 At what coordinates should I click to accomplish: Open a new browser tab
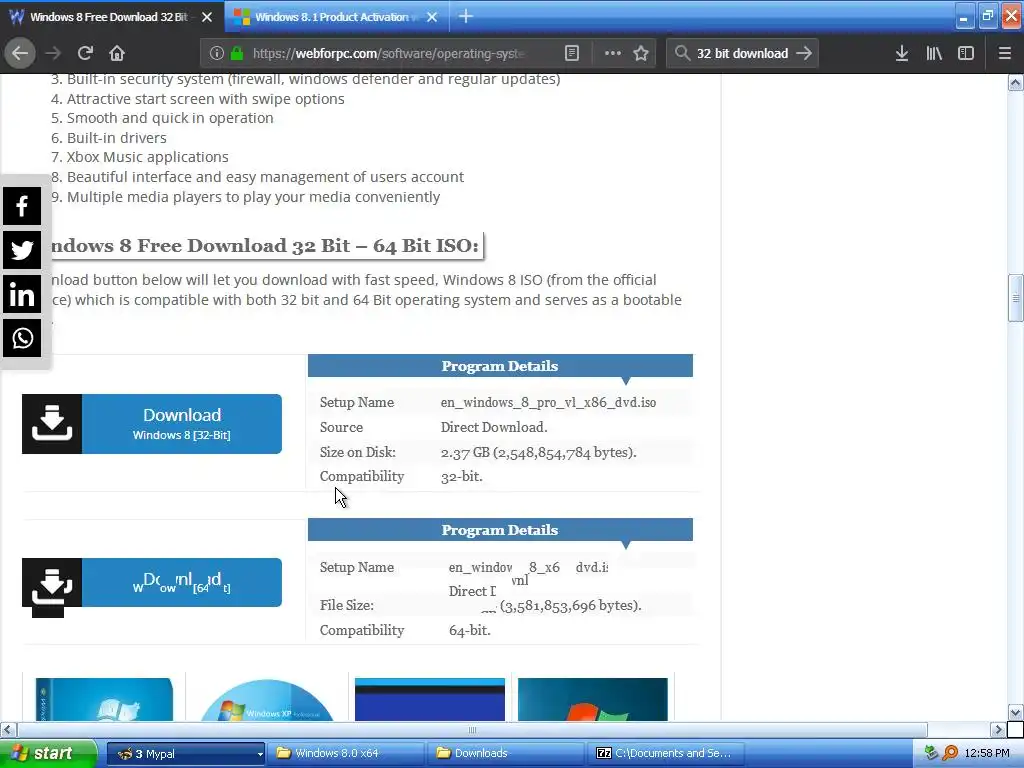pos(466,16)
